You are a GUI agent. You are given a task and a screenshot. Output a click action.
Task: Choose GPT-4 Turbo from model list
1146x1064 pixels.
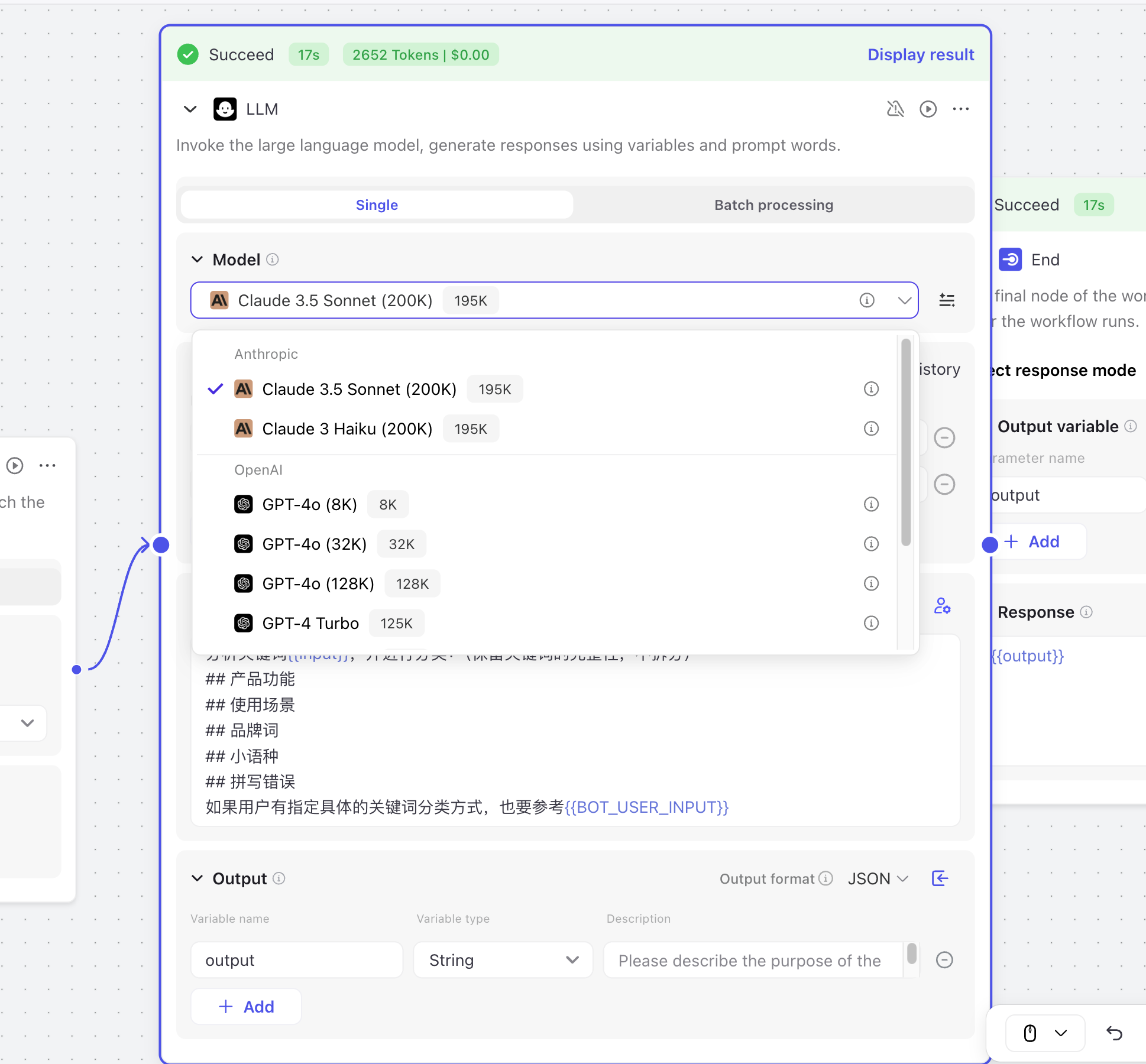point(546,623)
